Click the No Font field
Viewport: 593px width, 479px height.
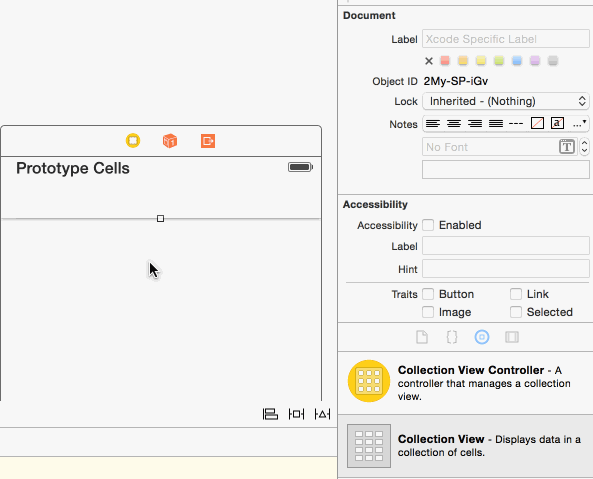pos(499,147)
